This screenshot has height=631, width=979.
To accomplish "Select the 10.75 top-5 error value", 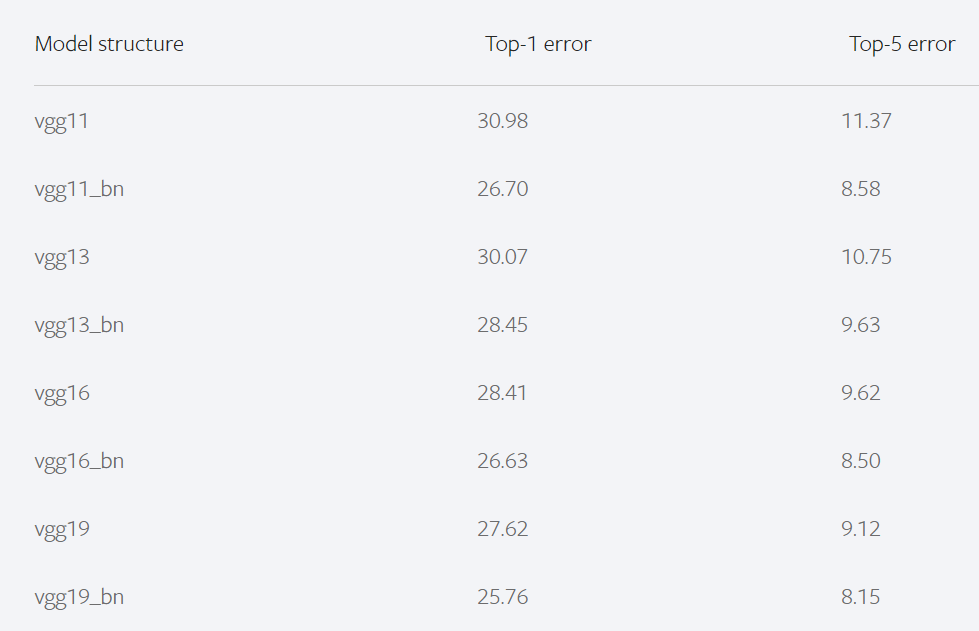I will (x=866, y=258).
